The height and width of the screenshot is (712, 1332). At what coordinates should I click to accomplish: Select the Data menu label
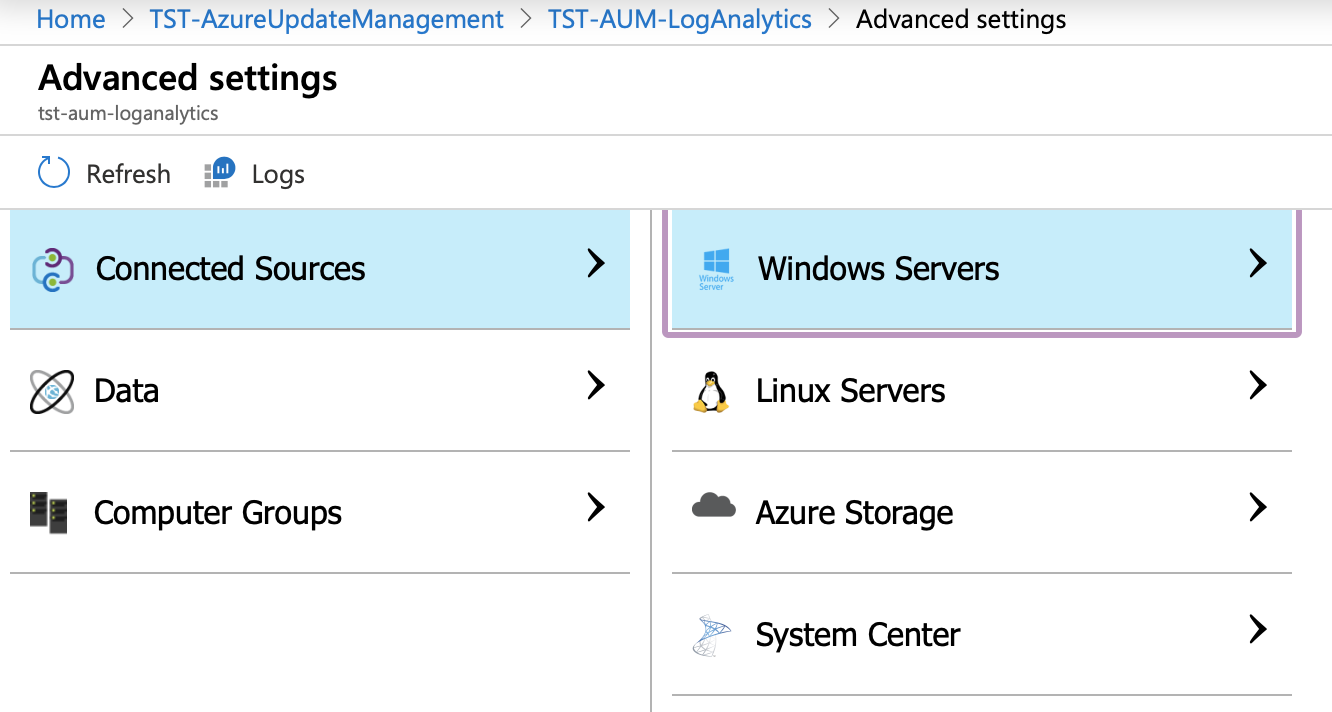(126, 391)
